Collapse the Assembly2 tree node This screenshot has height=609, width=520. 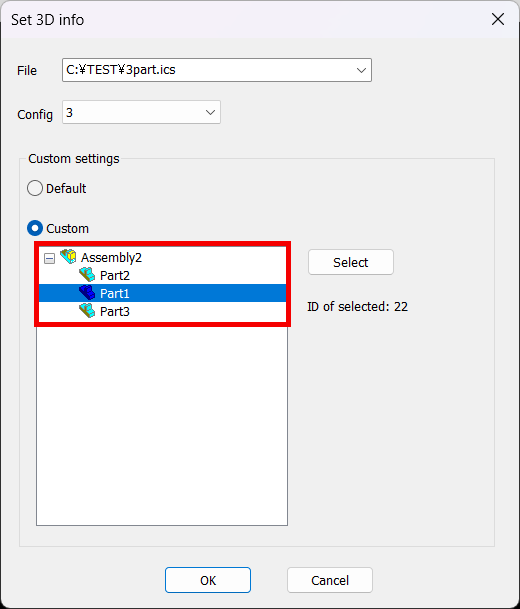coord(49,258)
